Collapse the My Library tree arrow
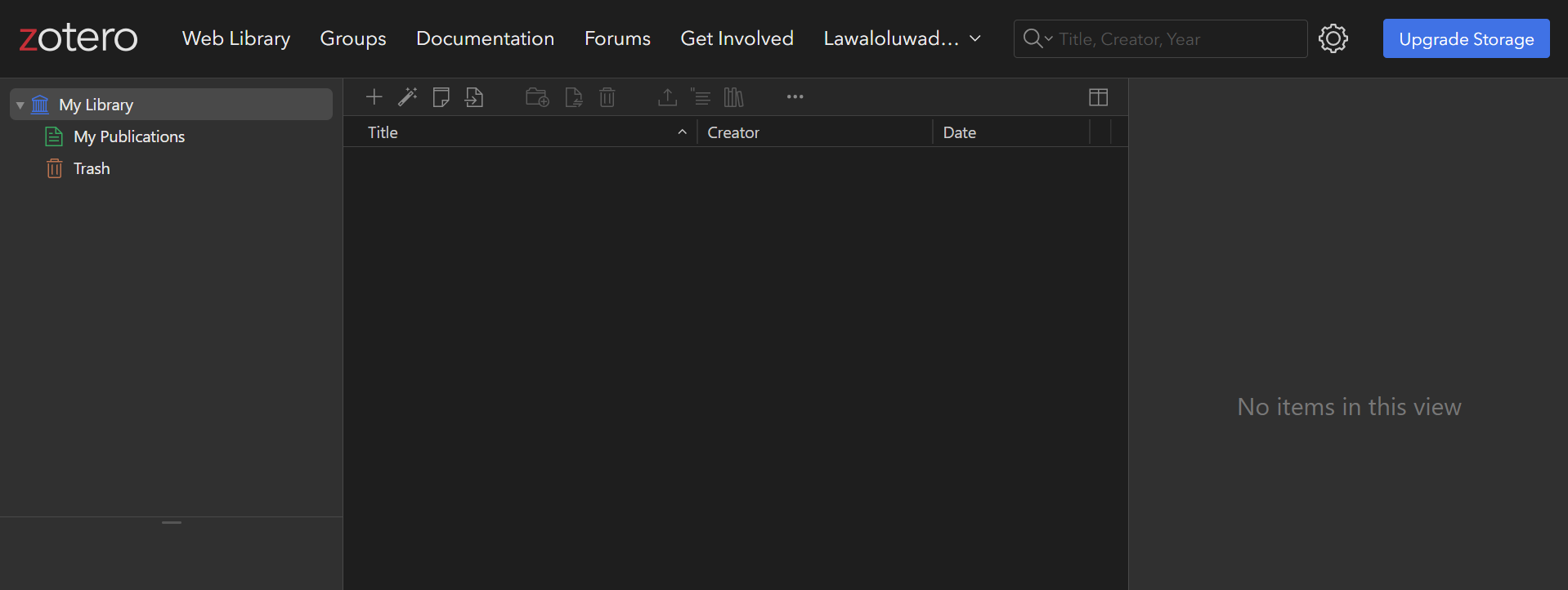 point(20,105)
